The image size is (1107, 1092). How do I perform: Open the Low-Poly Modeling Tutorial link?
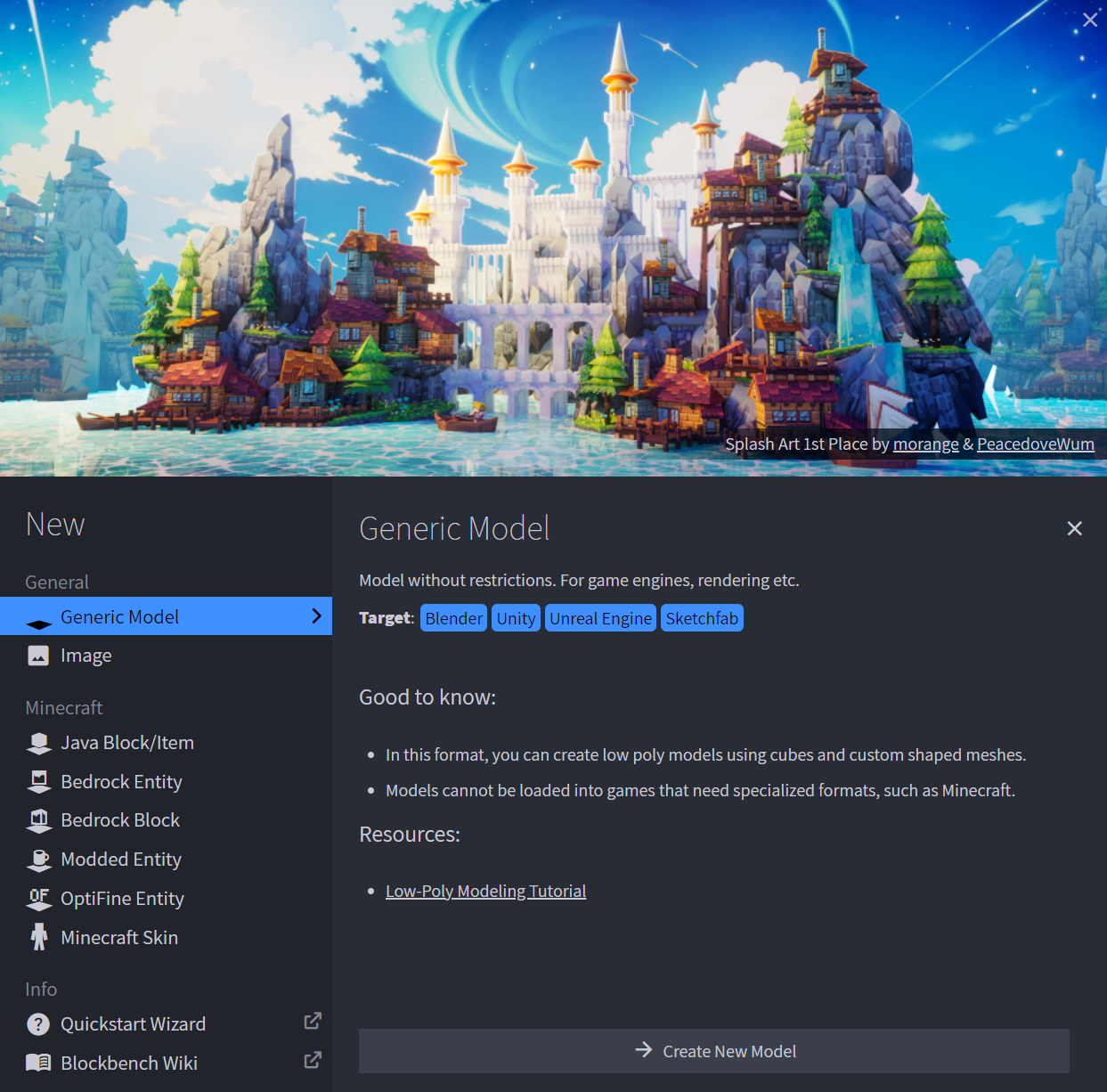[485, 891]
